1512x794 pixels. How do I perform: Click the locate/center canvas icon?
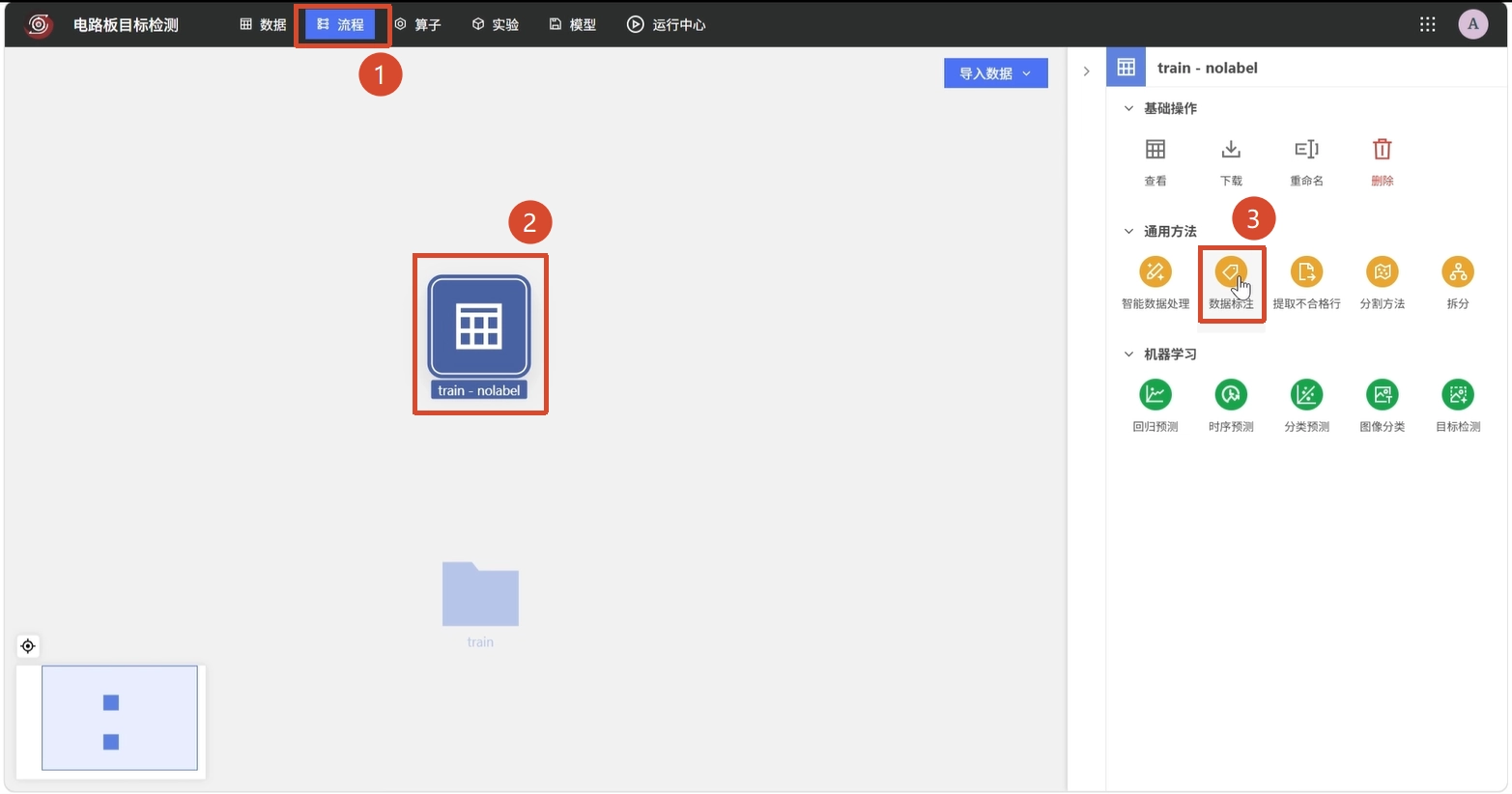pyautogui.click(x=28, y=646)
